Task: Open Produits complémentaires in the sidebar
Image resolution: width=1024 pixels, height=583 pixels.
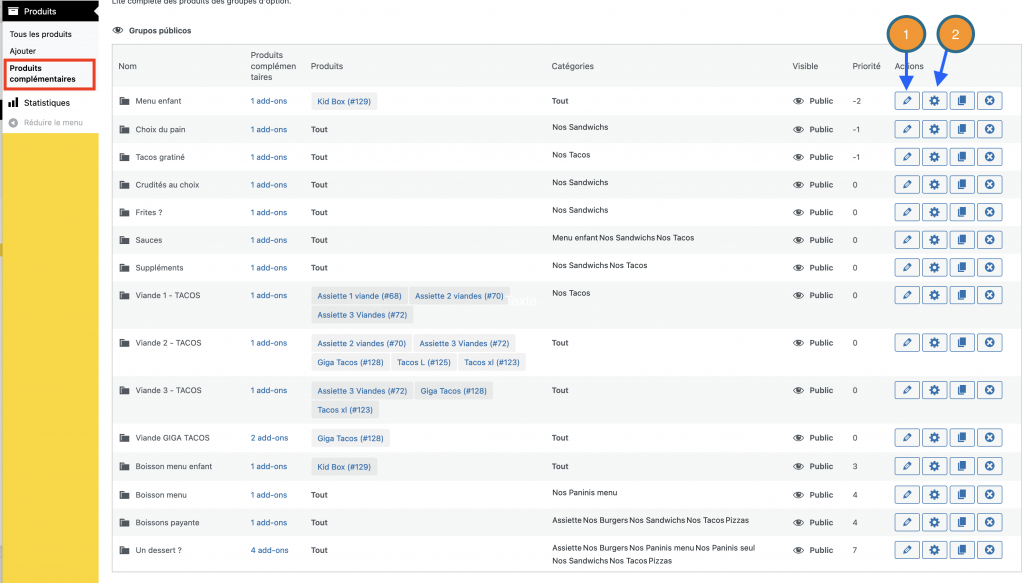Action: click(x=42, y=73)
